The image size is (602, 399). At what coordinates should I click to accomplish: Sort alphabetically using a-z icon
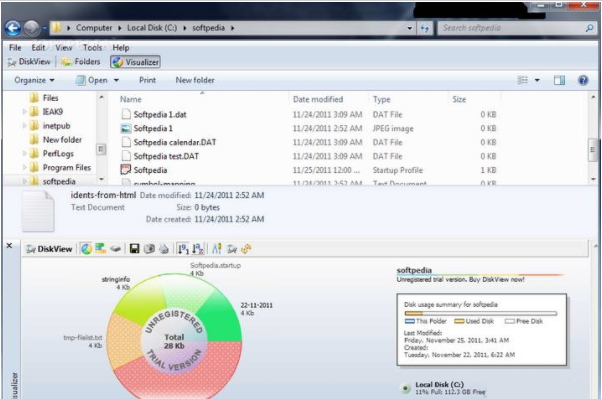click(198, 249)
